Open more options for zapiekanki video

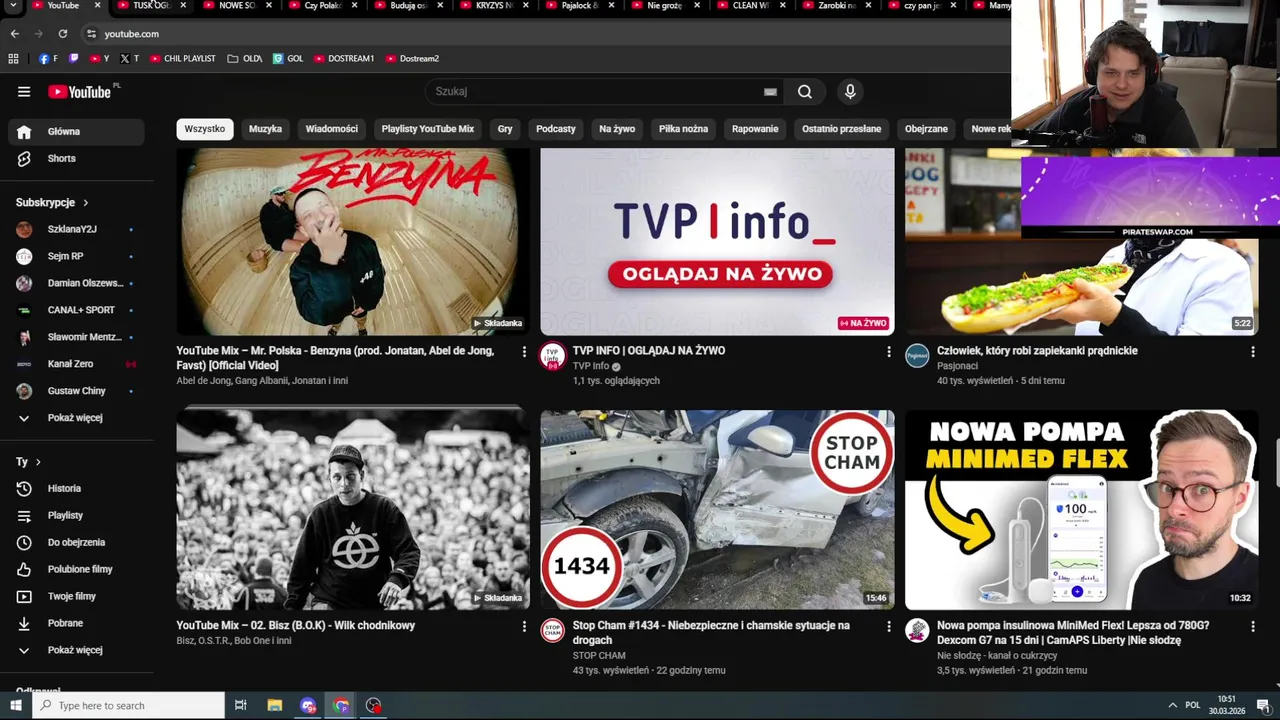click(1252, 352)
